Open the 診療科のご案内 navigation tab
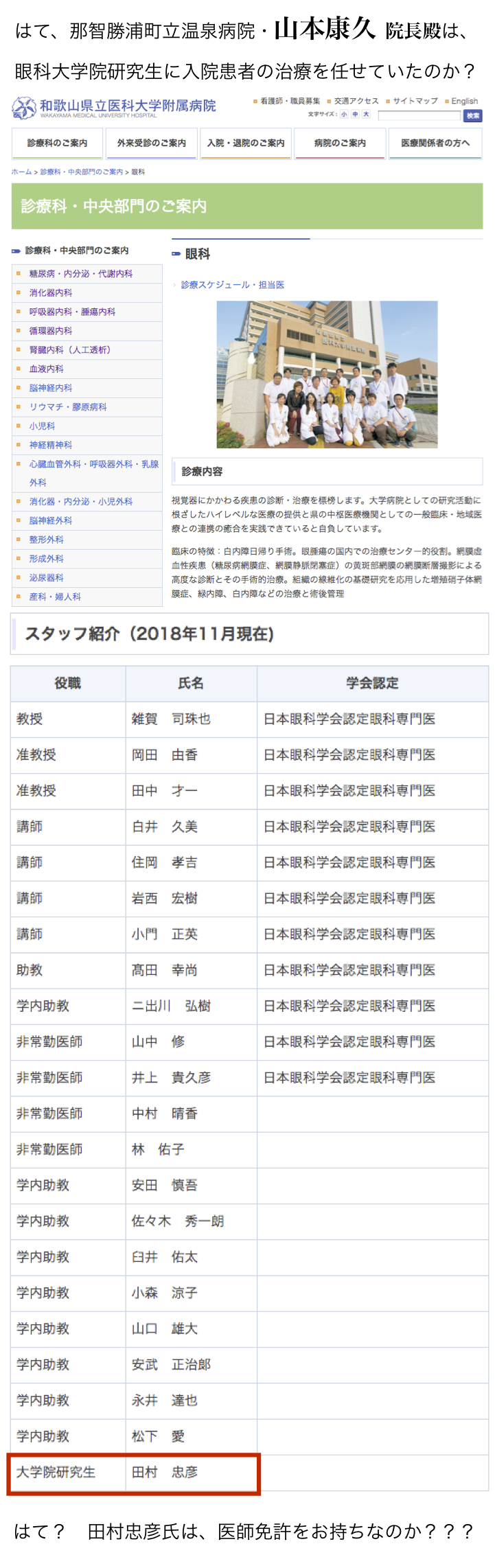Viewport: 495px width, 1568px height. click(x=57, y=143)
